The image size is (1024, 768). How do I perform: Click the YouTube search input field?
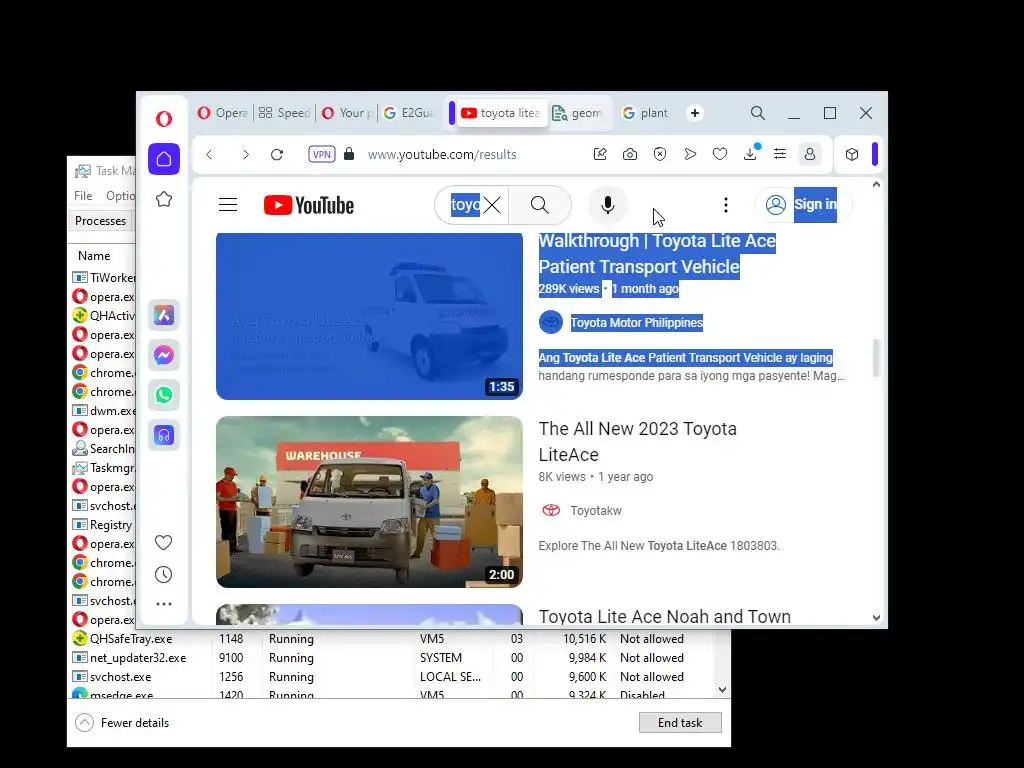pos(465,205)
